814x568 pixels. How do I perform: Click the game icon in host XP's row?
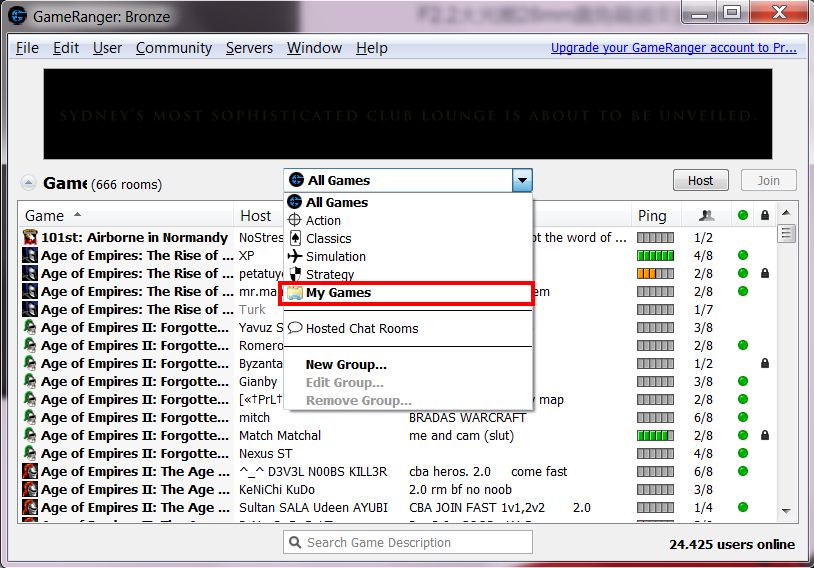(x=30, y=255)
